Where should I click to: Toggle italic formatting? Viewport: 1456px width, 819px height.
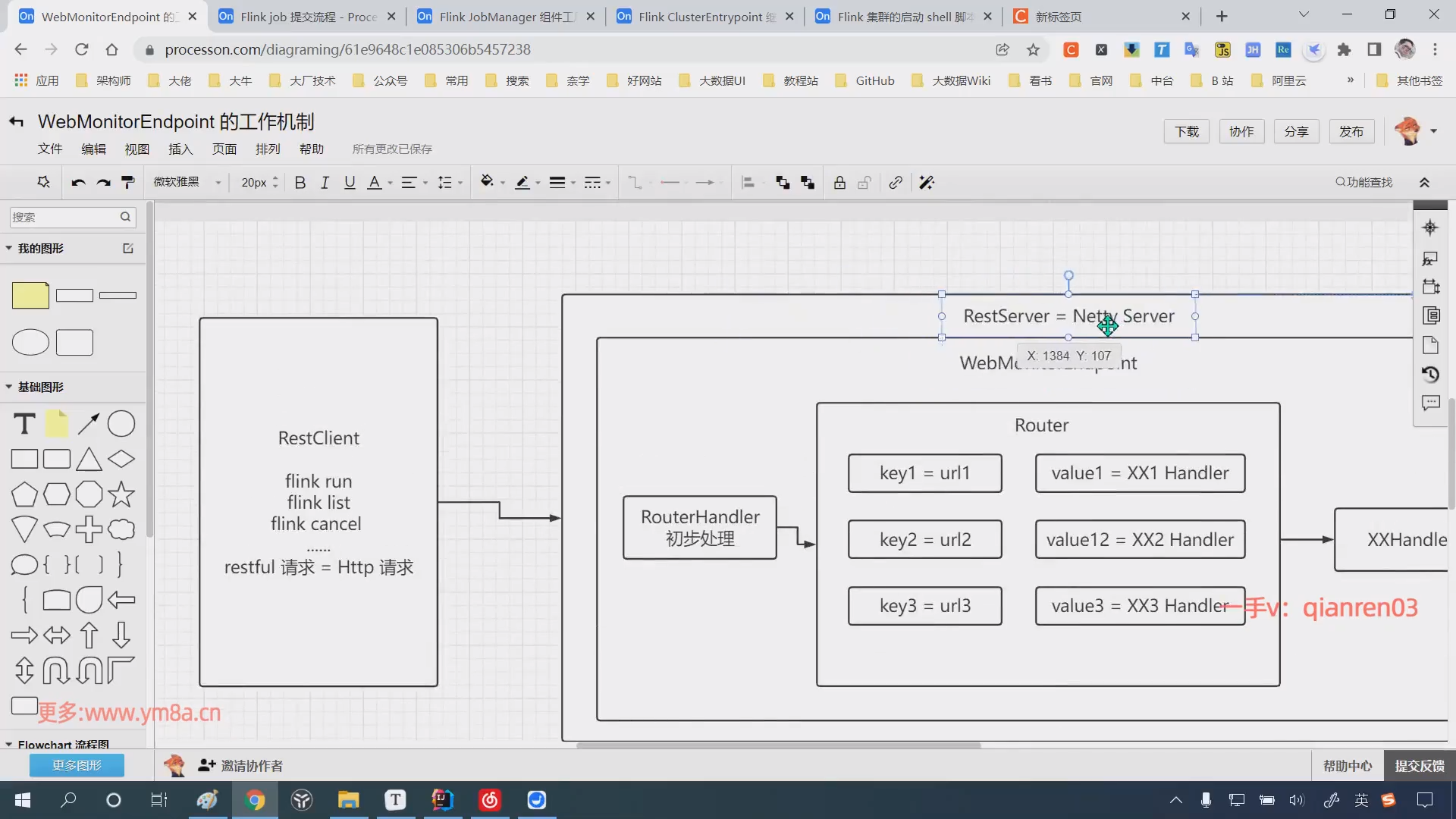325,183
